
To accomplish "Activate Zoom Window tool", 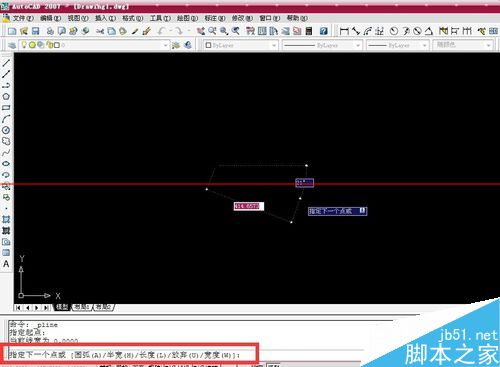I will click(x=224, y=31).
